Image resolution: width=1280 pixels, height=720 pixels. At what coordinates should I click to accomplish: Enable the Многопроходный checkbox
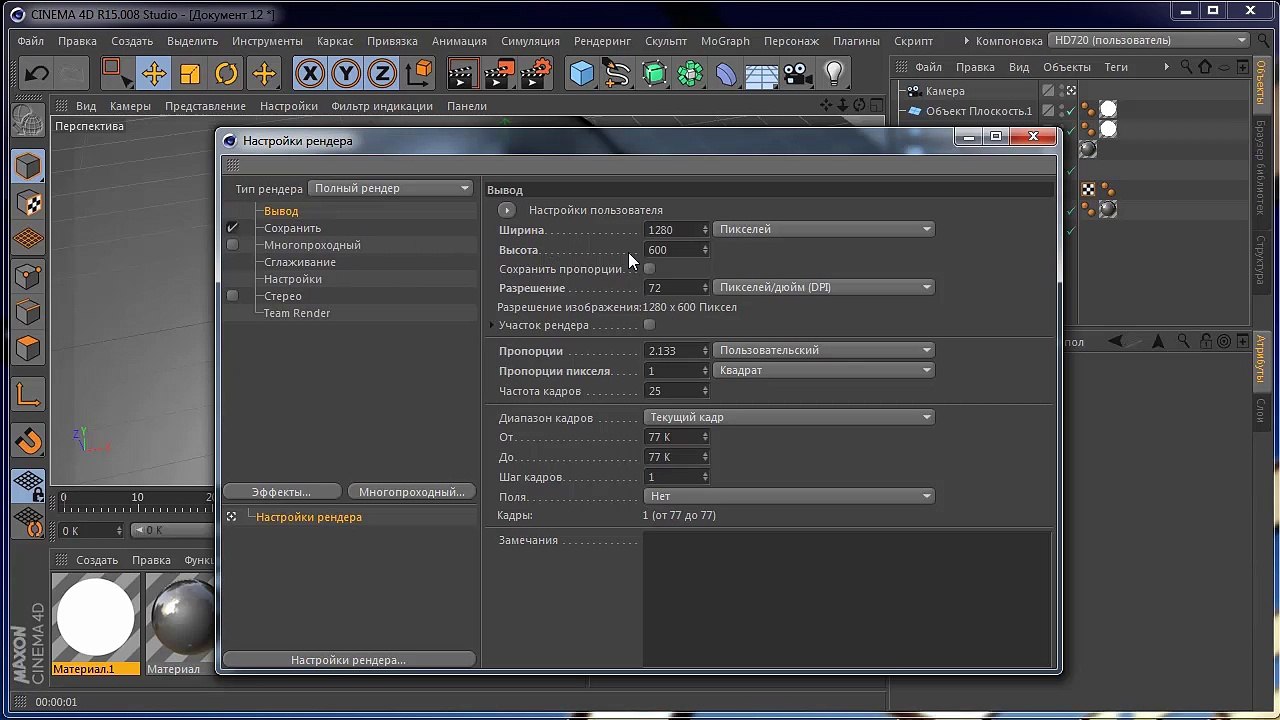point(232,245)
